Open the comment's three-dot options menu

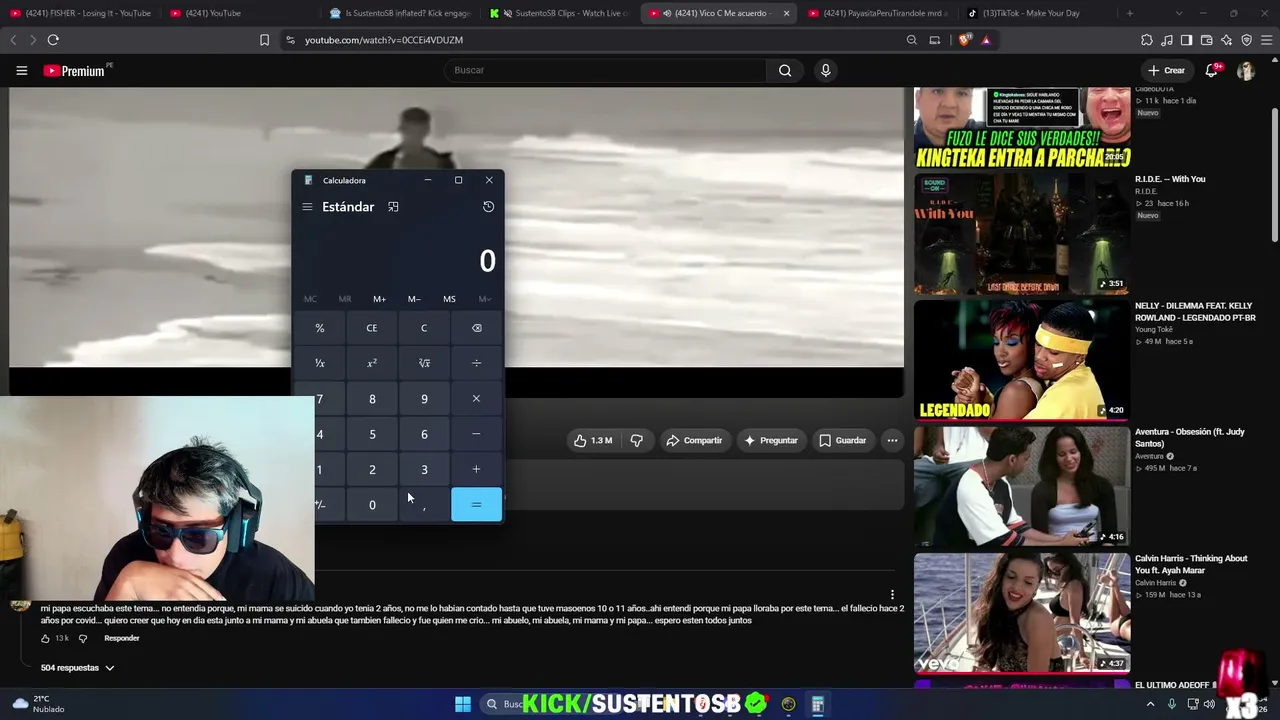coord(892,594)
